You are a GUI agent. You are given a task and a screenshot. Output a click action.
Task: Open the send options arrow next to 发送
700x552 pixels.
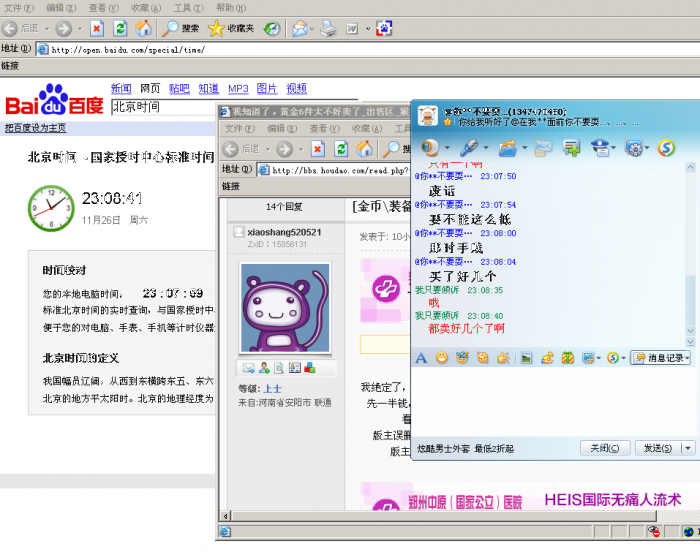(x=688, y=448)
